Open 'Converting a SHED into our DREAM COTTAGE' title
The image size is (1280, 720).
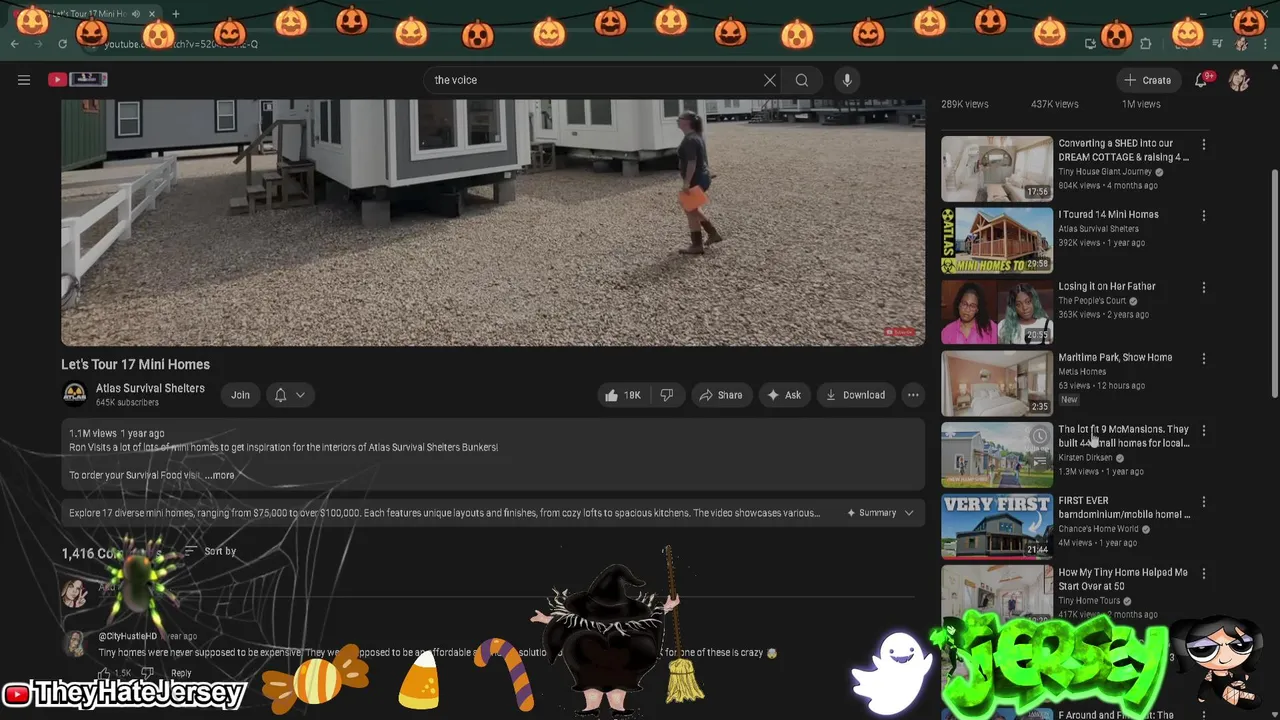pos(1123,150)
